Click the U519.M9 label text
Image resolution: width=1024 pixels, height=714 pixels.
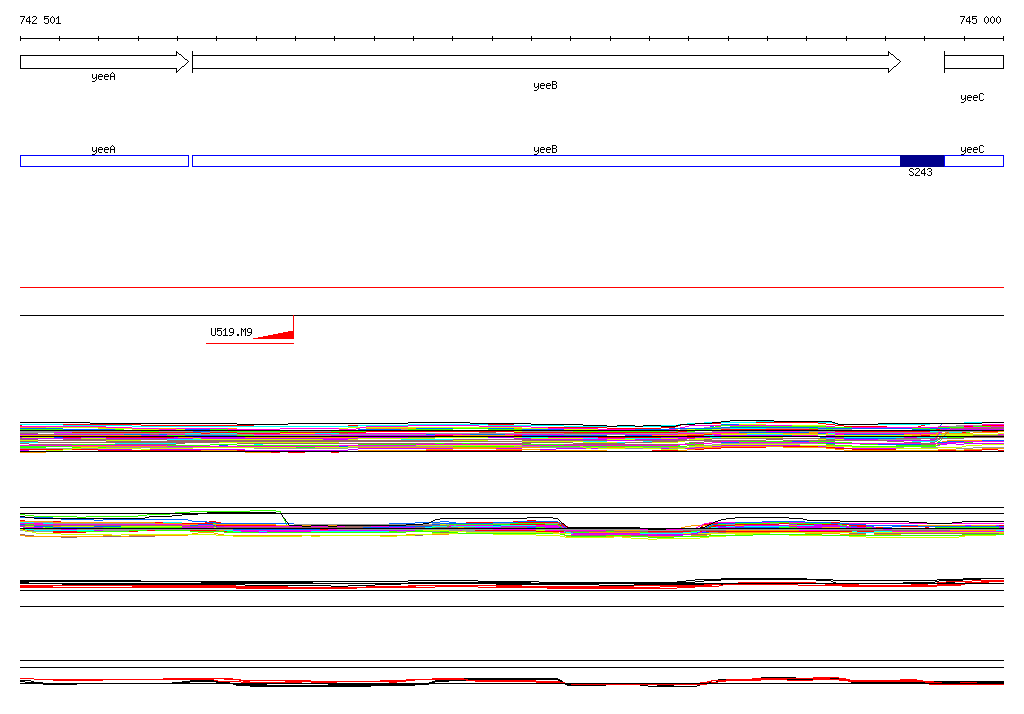[231, 332]
